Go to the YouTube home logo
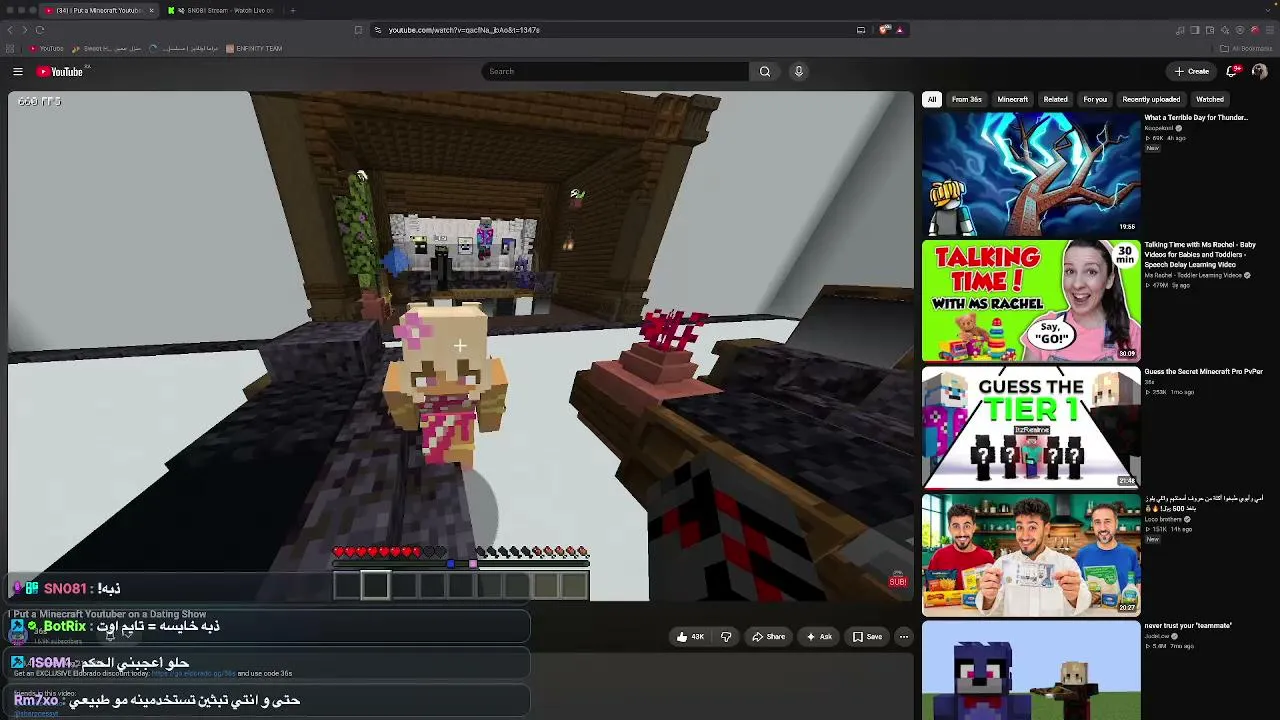Viewport: 1280px width, 720px height. [62, 71]
